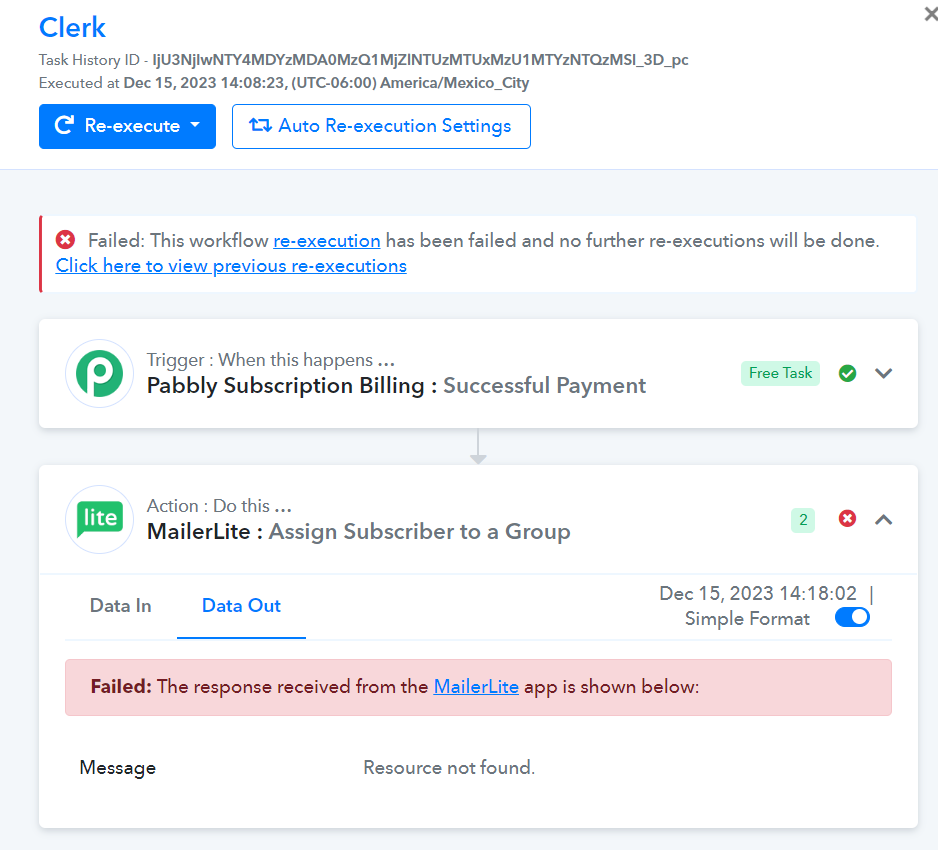Close the task history panel

tap(931, 14)
